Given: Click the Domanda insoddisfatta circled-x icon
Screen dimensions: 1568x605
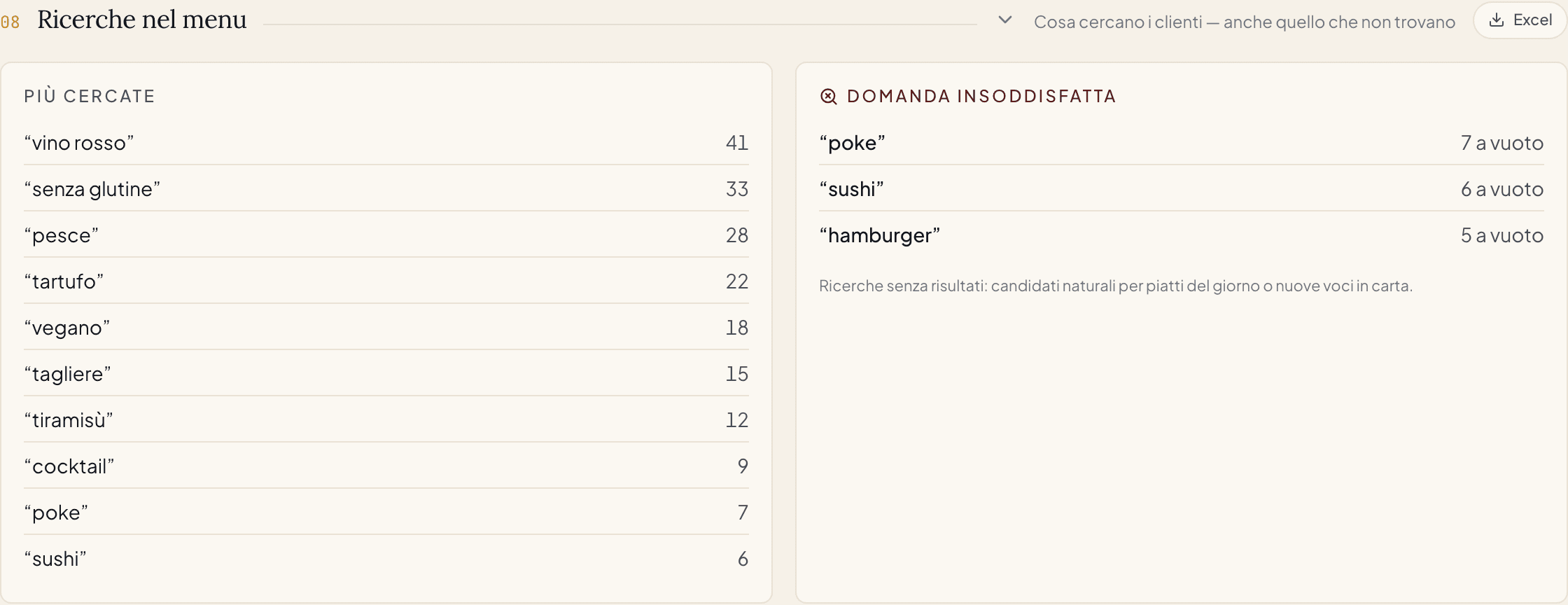Looking at the screenshot, I should point(829,97).
